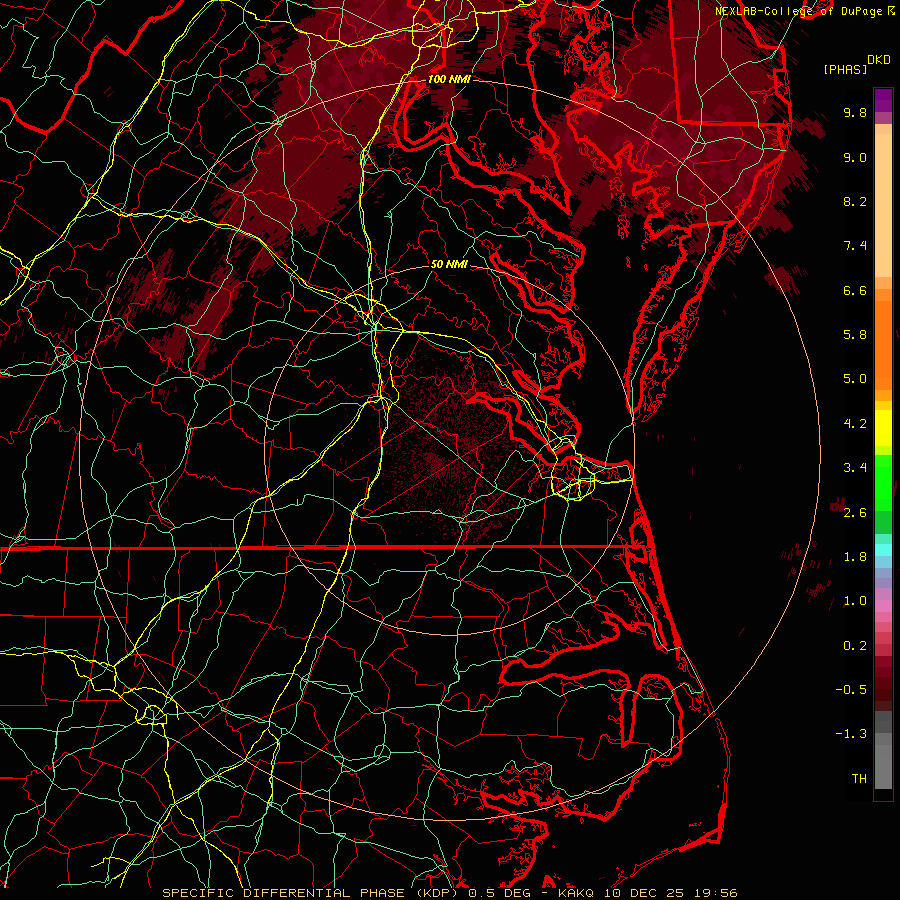Click the 0.2 scale value
The height and width of the screenshot is (900, 900).
coord(855,646)
